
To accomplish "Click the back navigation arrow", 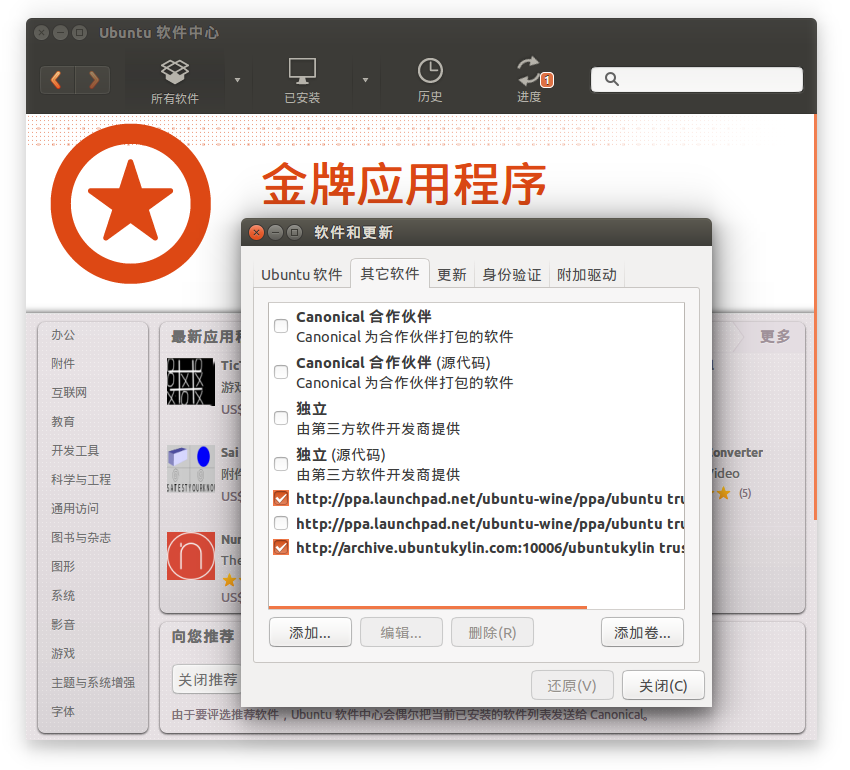I will (x=57, y=80).
